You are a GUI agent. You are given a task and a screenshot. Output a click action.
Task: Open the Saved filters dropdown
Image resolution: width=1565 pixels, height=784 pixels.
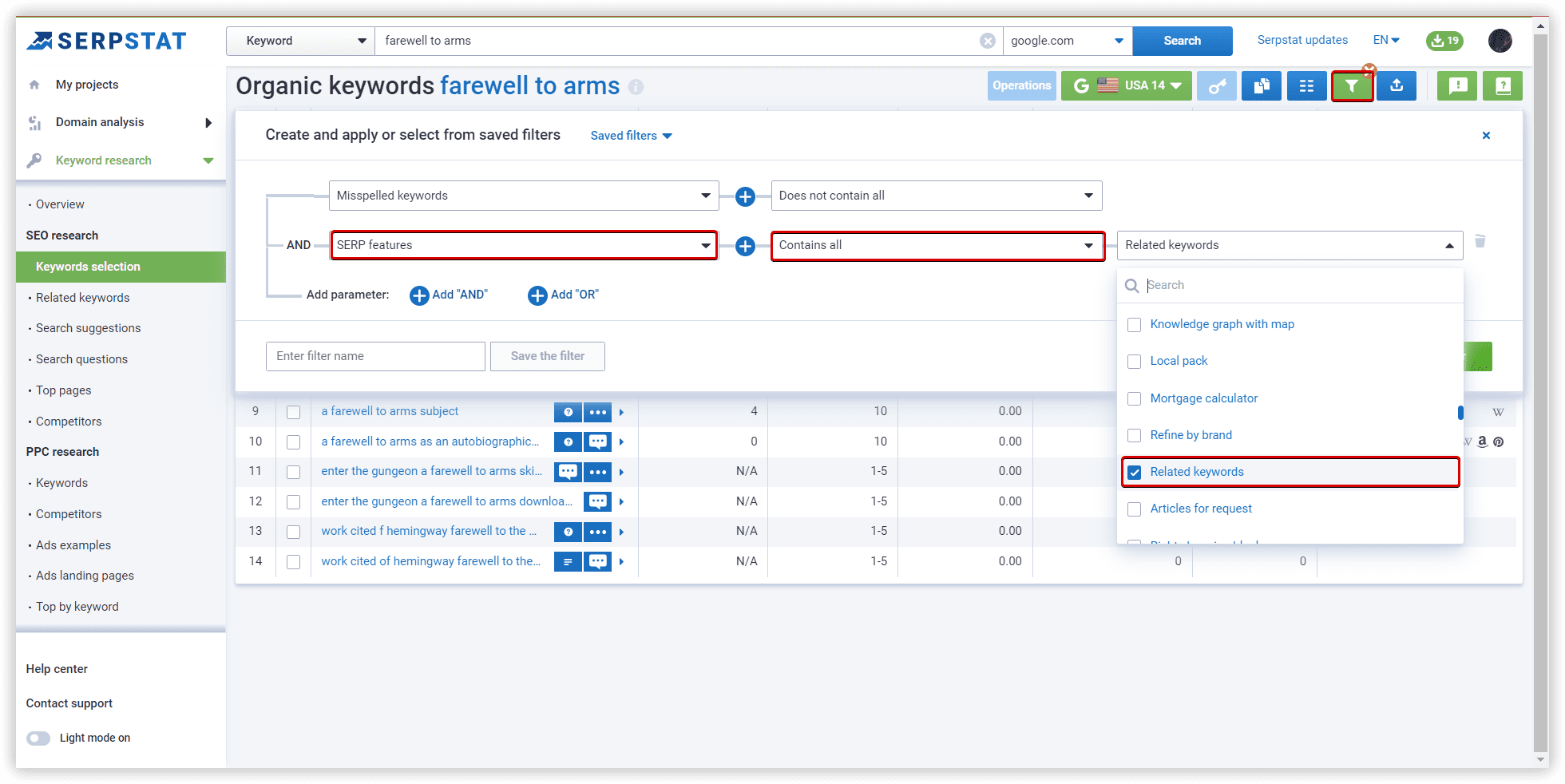(631, 136)
